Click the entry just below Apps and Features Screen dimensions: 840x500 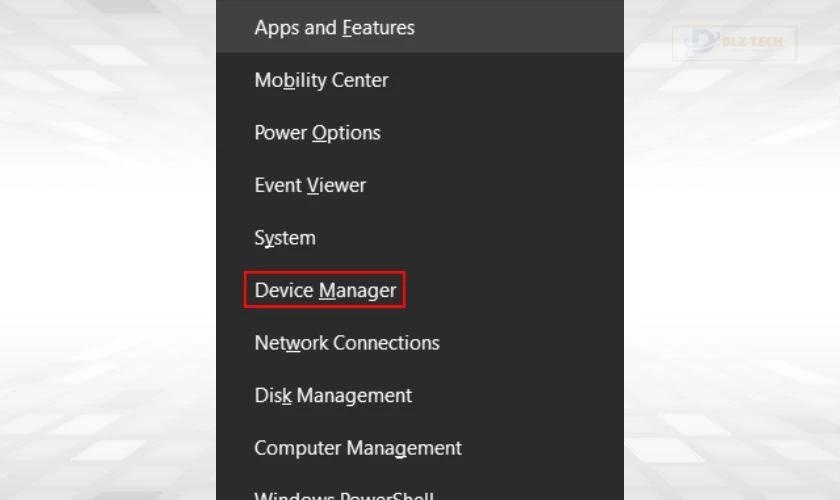click(321, 81)
